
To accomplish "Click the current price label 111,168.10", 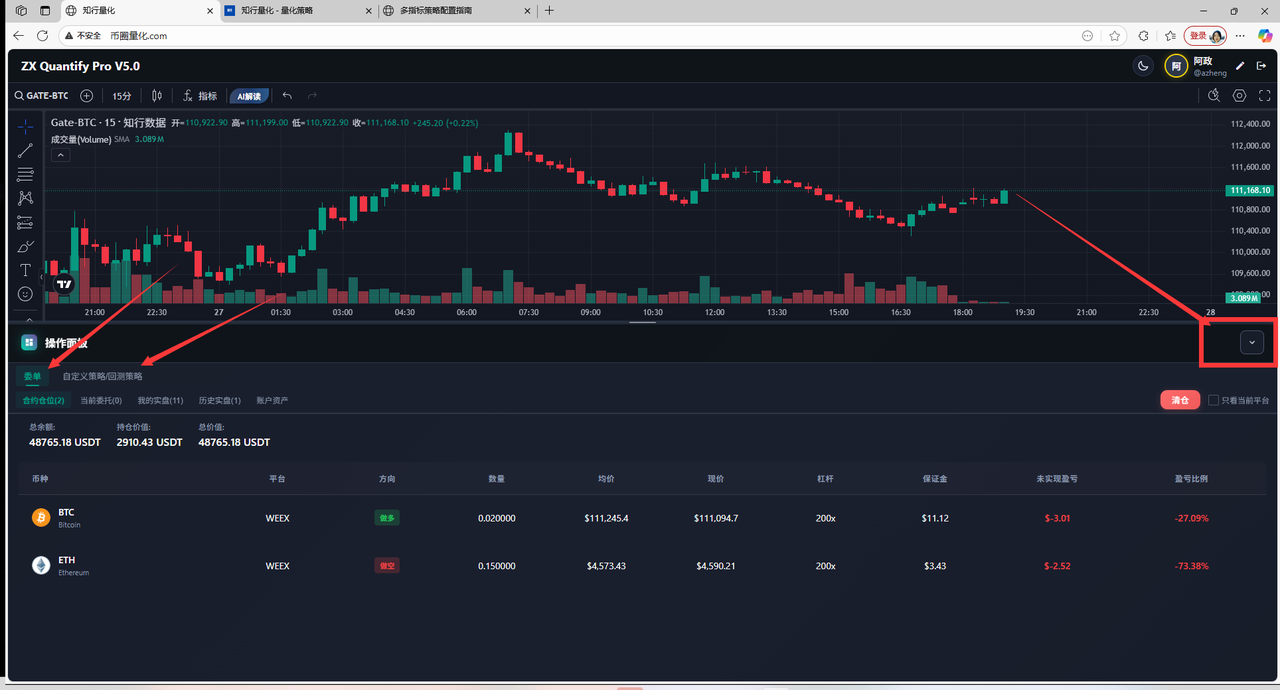I will [1249, 190].
